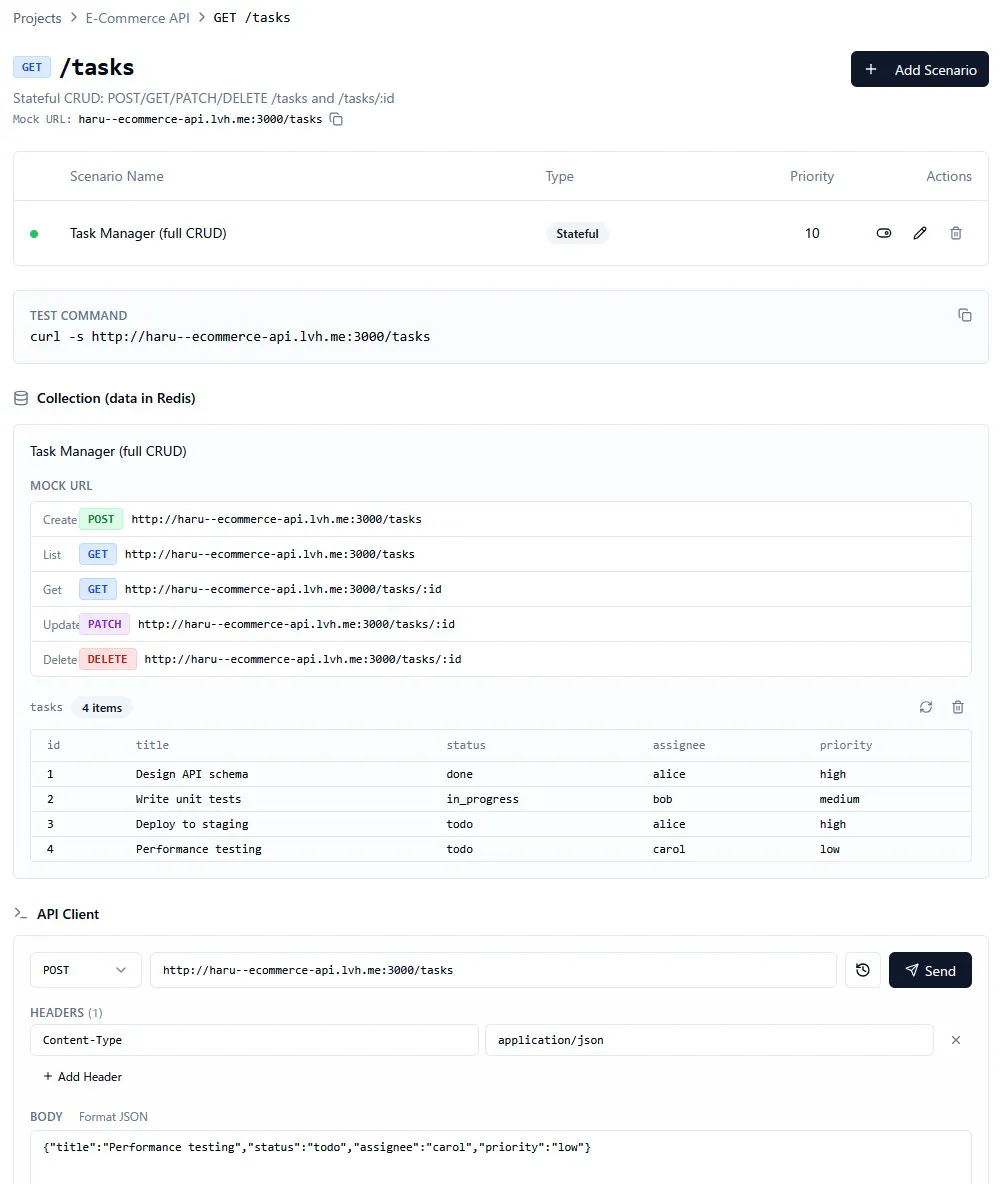The width and height of the screenshot is (1001, 1184).
Task: Click the 'carol' assignee cell in the table
Action: [669, 849]
